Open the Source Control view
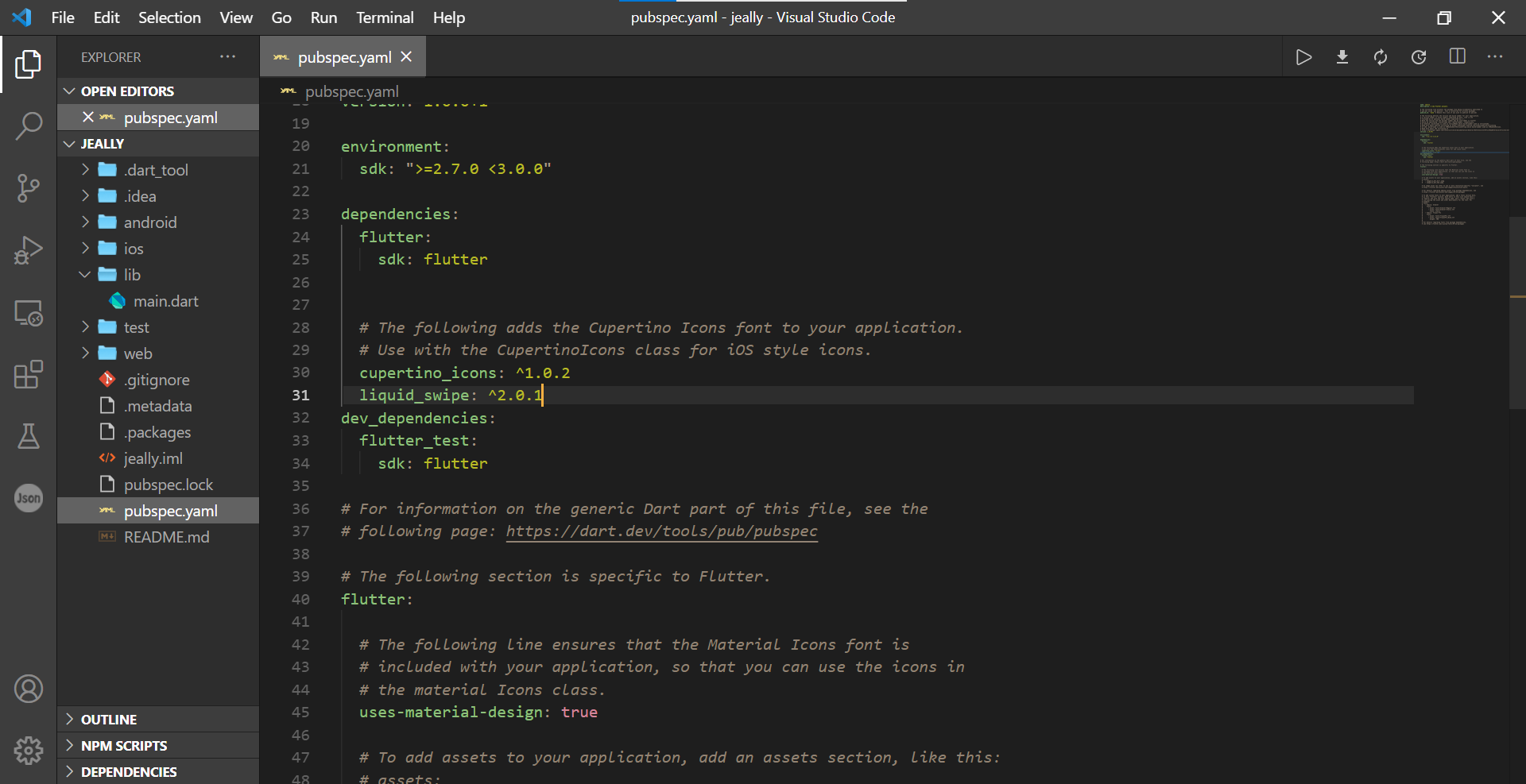 point(29,188)
